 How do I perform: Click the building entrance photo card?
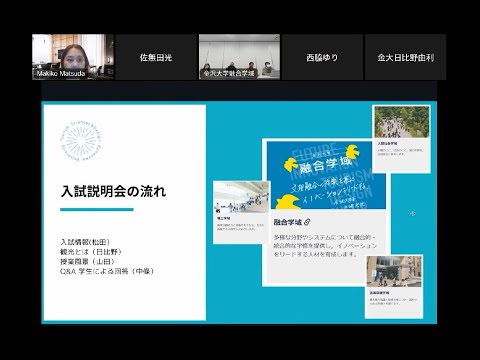click(394, 287)
